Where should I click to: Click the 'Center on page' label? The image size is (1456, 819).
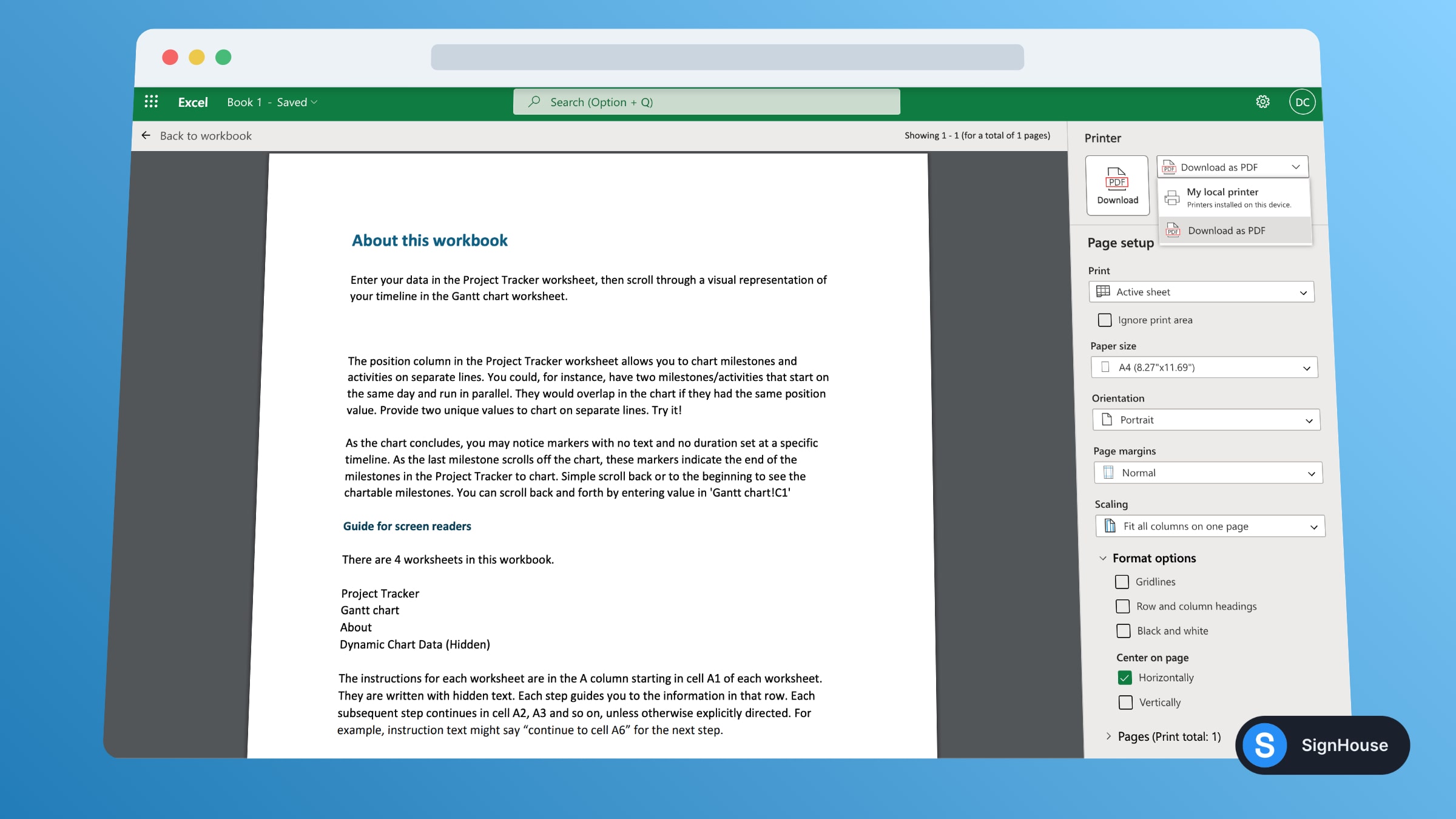point(1153,658)
